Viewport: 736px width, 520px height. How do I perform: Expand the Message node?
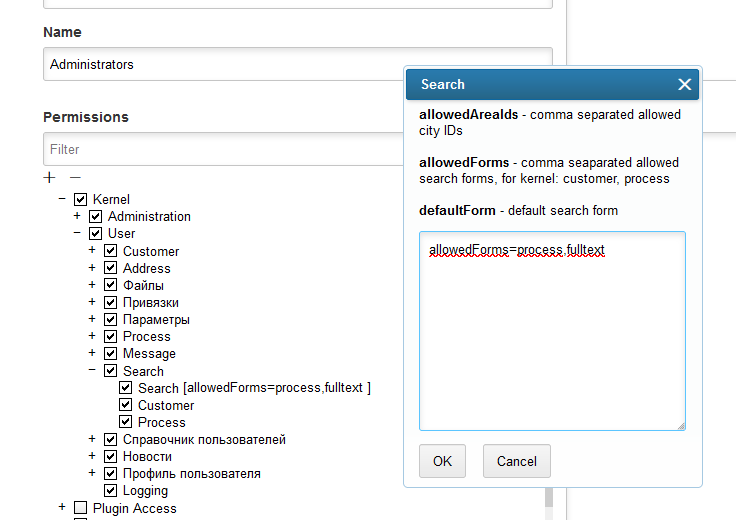pos(92,352)
